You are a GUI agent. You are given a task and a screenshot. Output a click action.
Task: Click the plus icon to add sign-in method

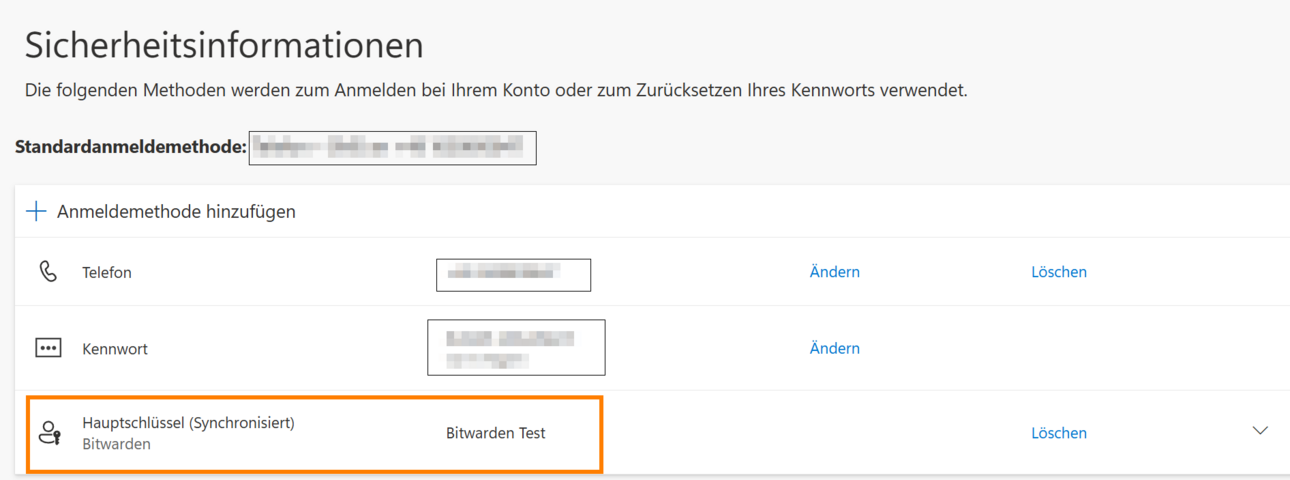pyautogui.click(x=36, y=211)
